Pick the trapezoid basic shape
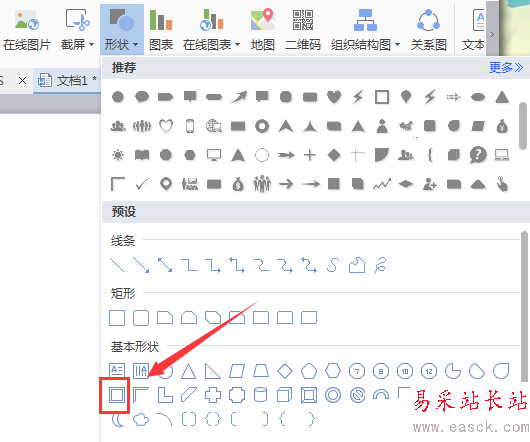 click(261, 371)
